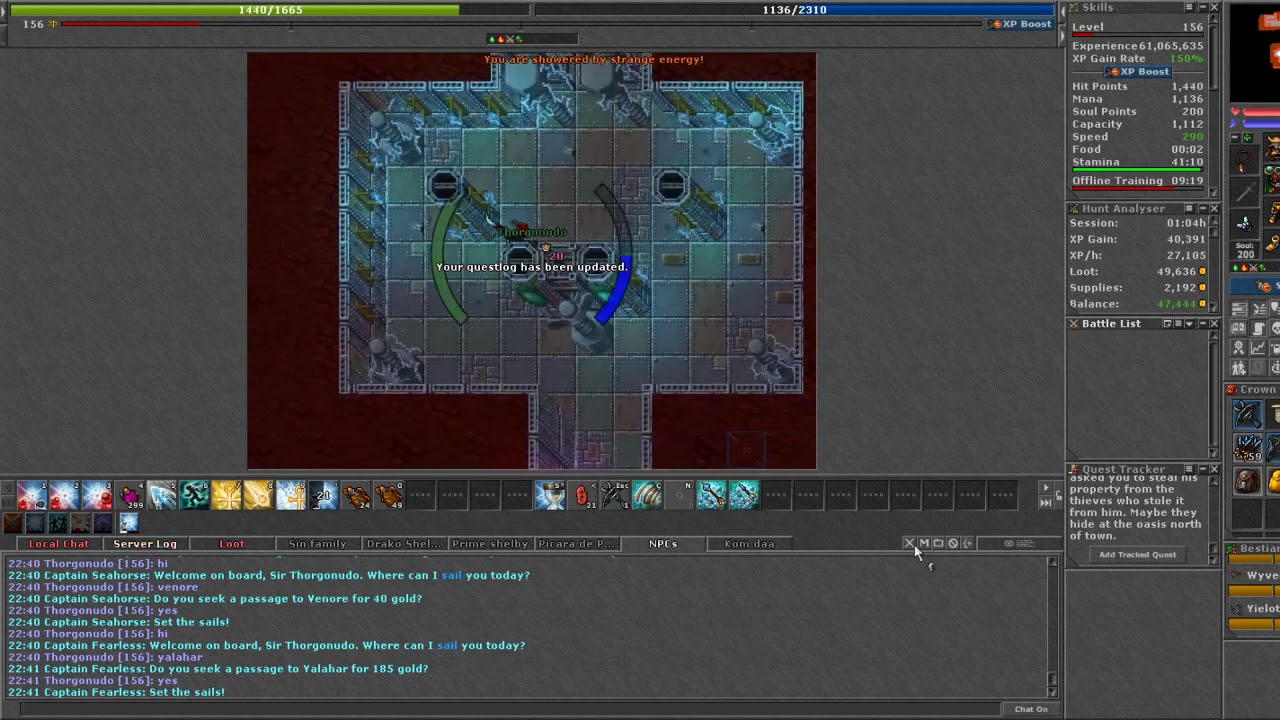
Task: Click the crossbow item in Crown container
Action: point(1247,414)
